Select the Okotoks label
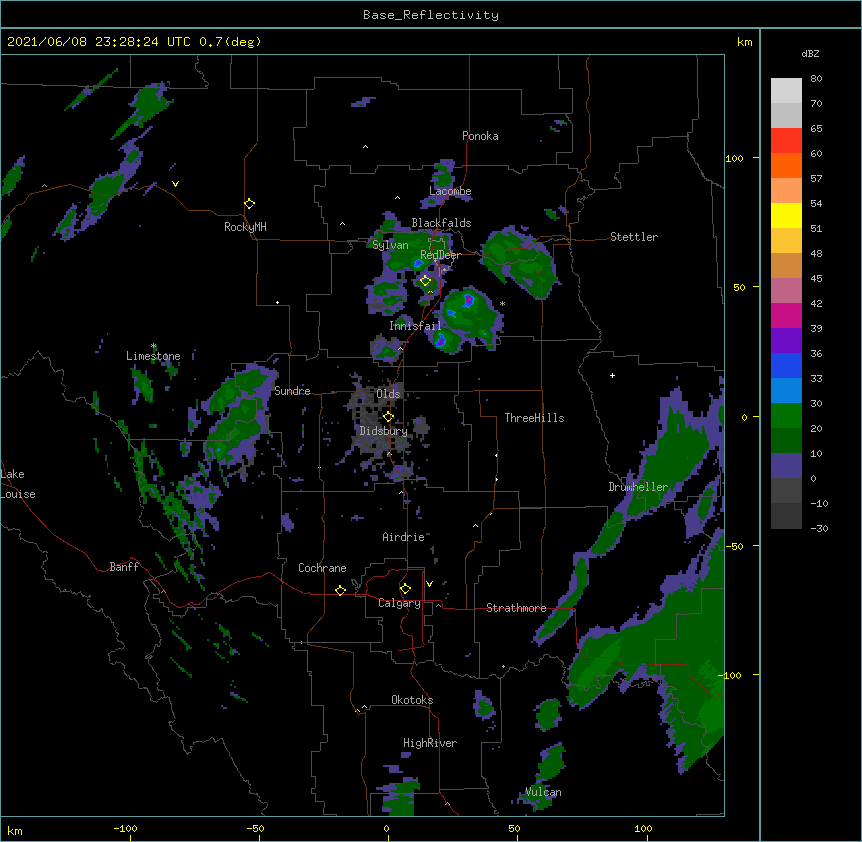 click(x=412, y=700)
